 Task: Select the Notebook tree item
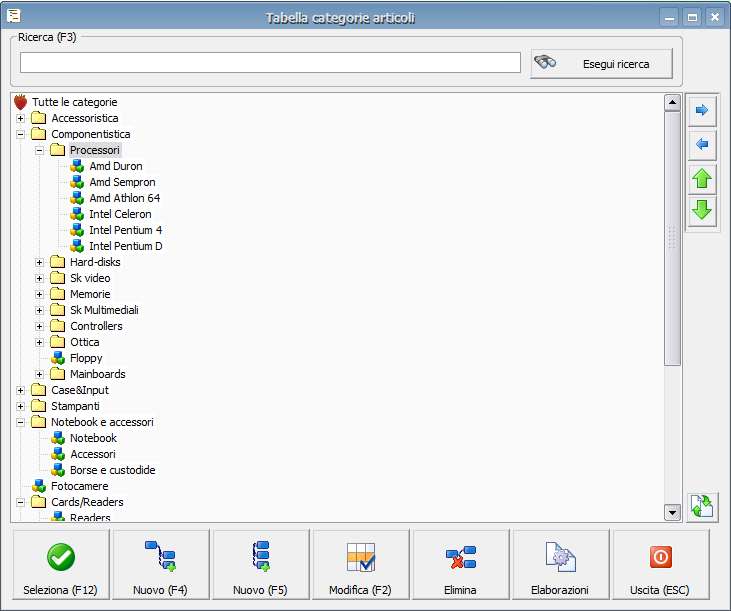click(x=93, y=438)
